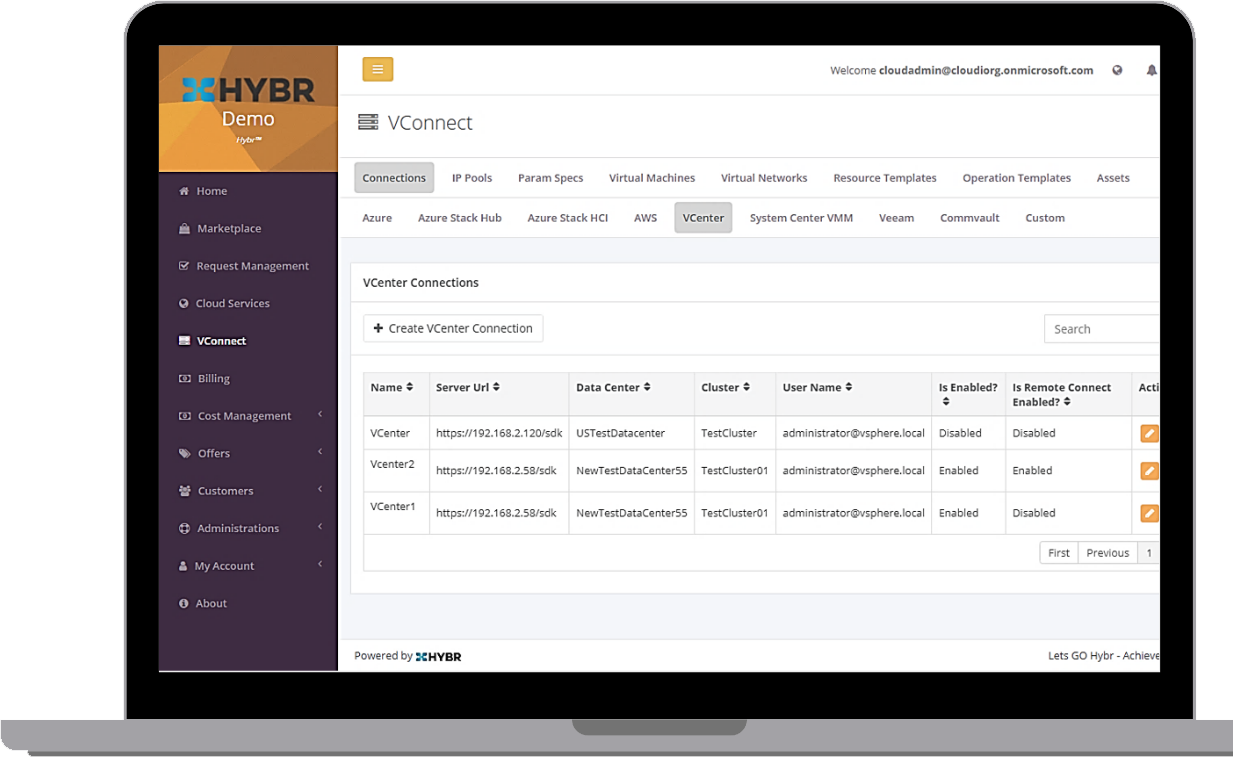1233x757 pixels.
Task: Sort by Server Url column arrows
Action: click(496, 387)
